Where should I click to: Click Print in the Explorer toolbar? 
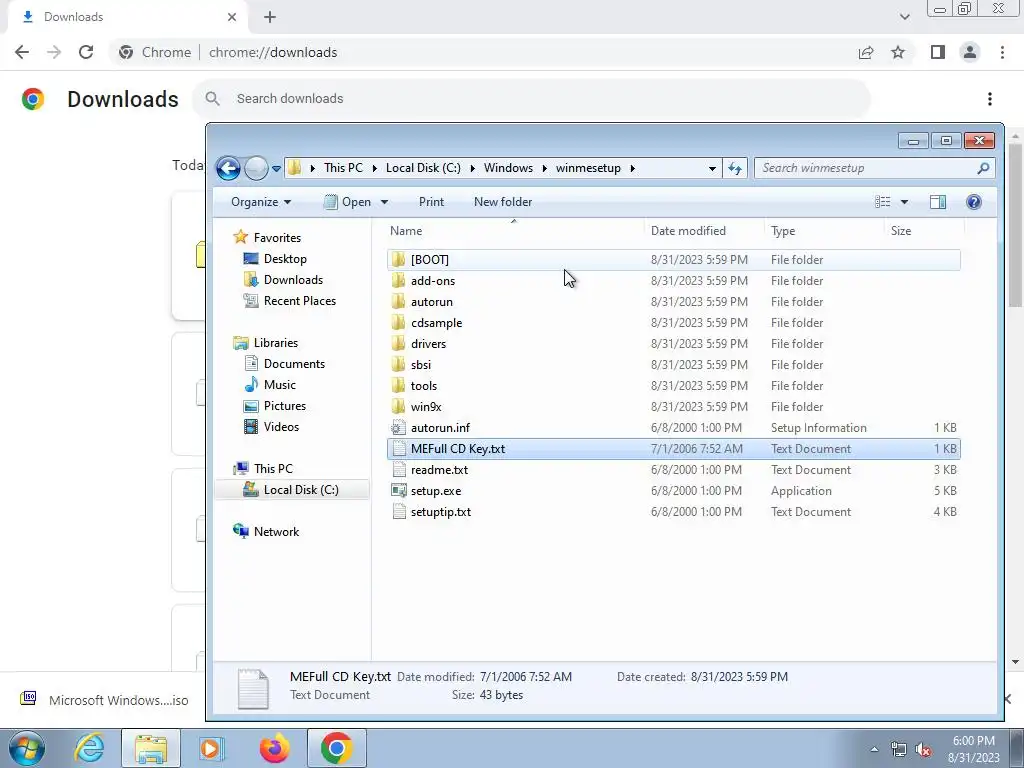431,202
